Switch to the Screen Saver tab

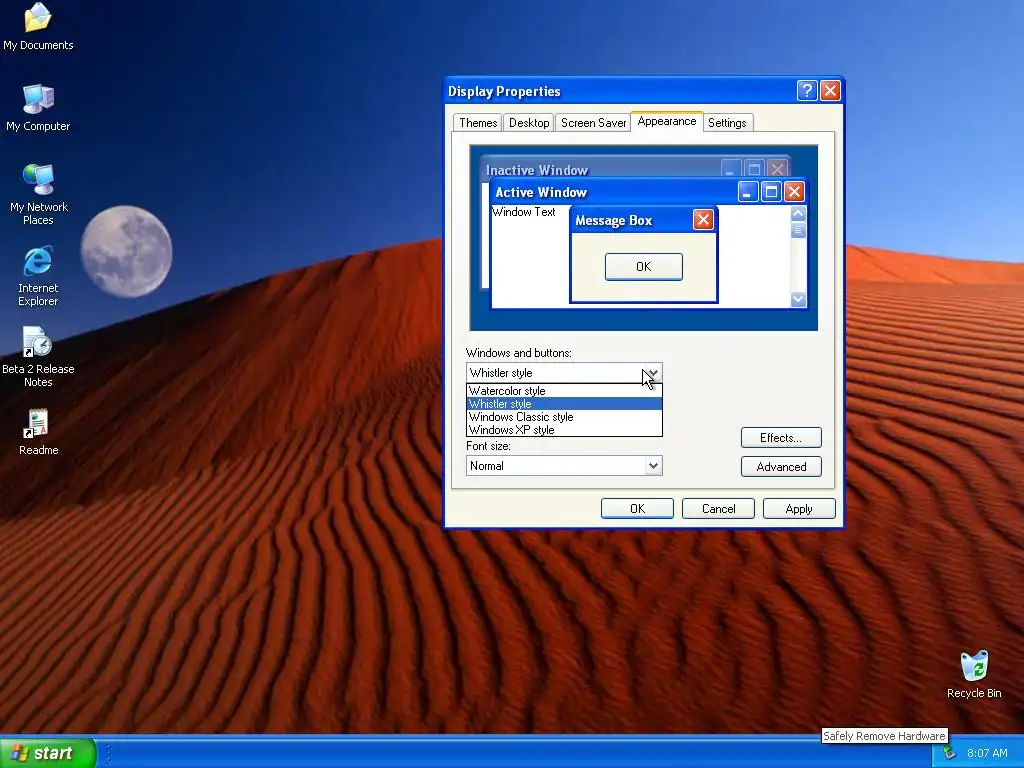tap(593, 123)
